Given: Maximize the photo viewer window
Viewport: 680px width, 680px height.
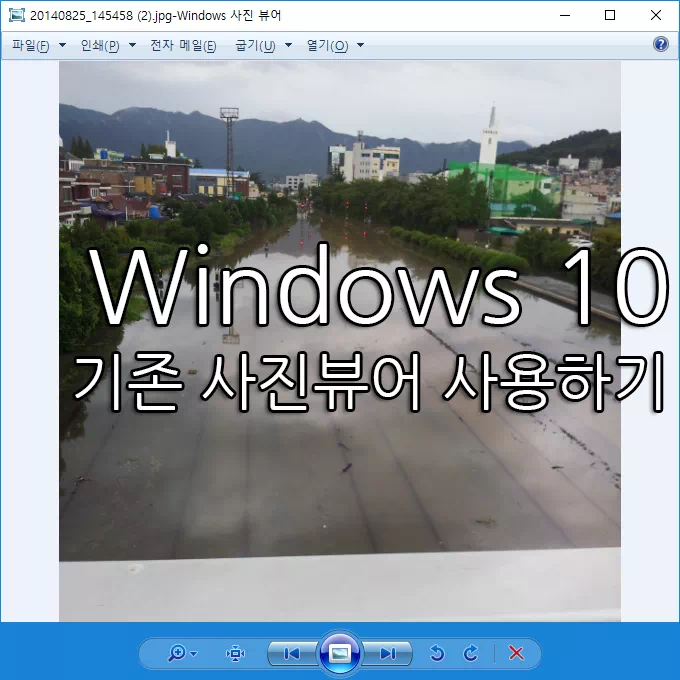Looking at the screenshot, I should pos(610,15).
